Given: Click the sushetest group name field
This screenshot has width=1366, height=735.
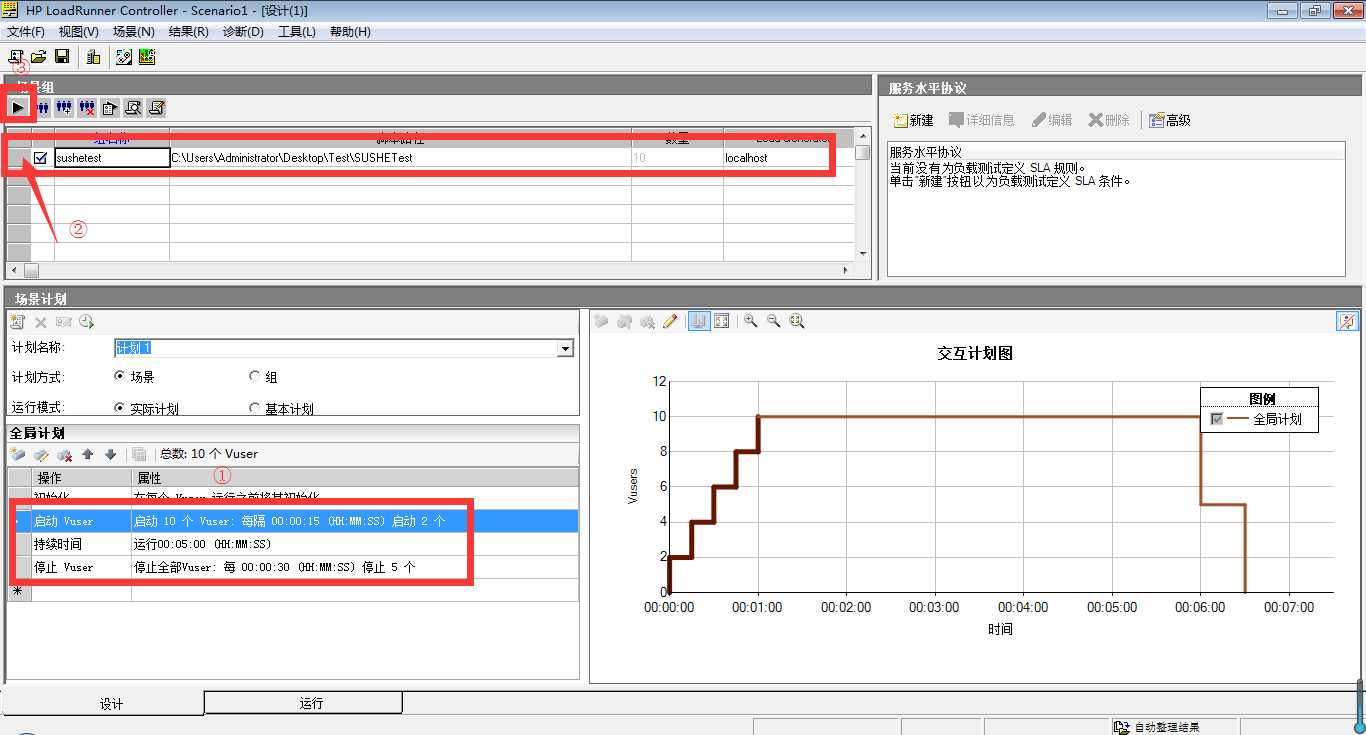Looking at the screenshot, I should click(x=112, y=158).
